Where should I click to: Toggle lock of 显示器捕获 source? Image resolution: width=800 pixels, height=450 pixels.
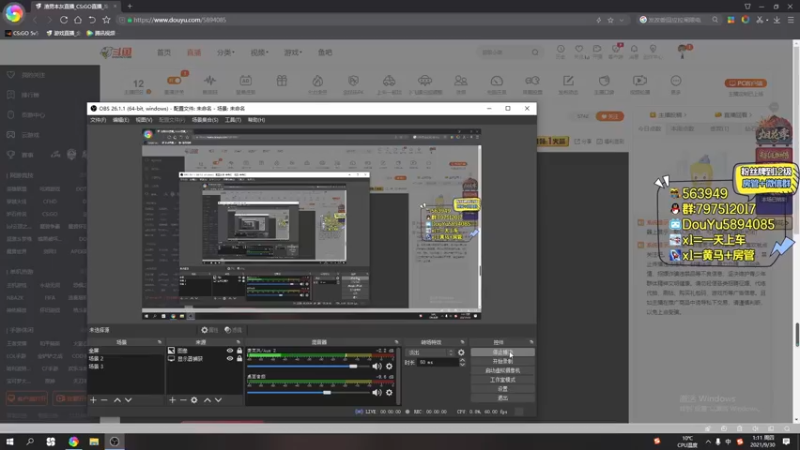click(x=239, y=359)
